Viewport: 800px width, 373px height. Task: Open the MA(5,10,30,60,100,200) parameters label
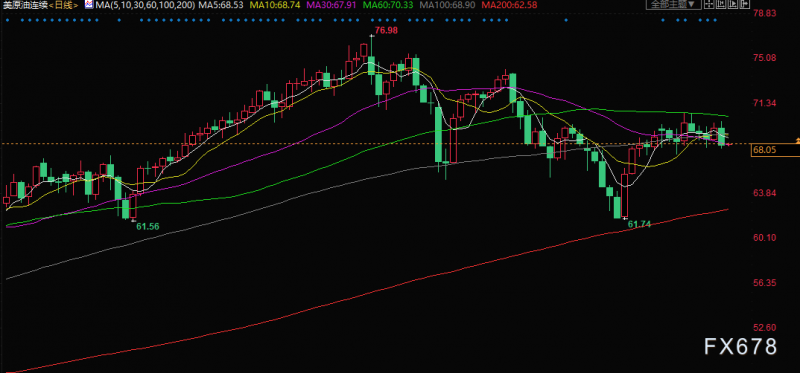tap(145, 5)
